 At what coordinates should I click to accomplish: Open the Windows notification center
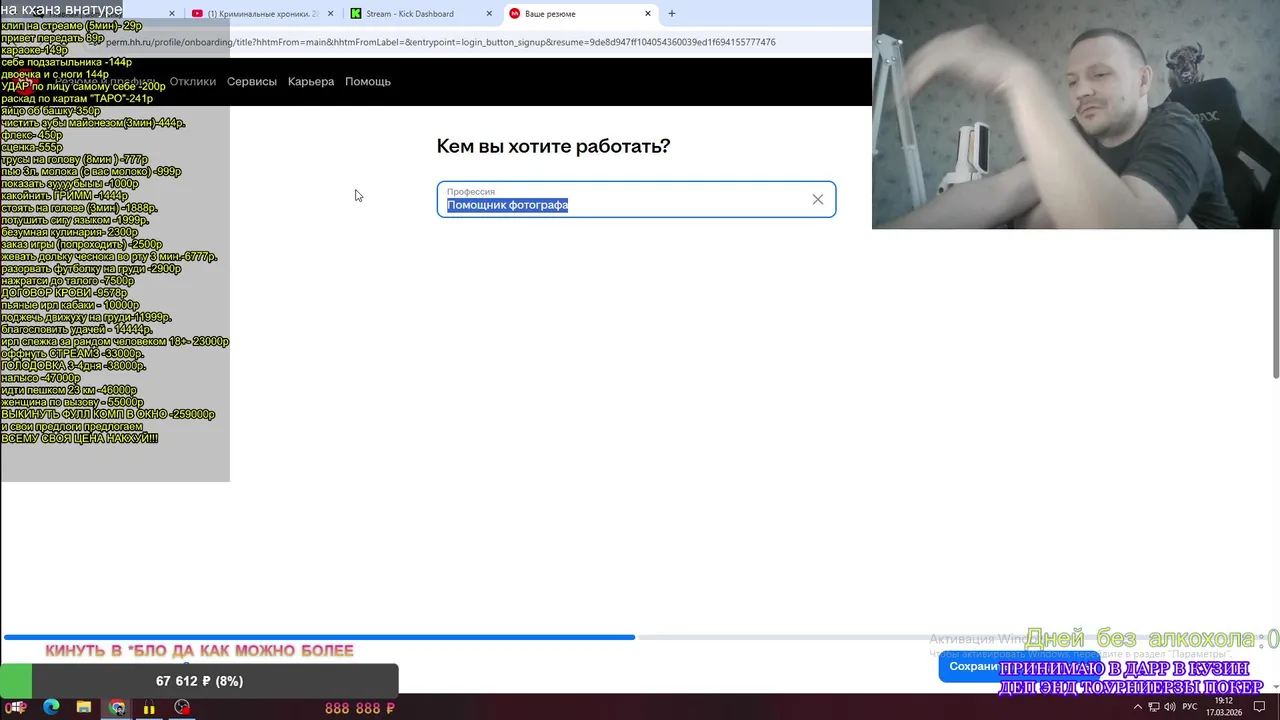click(1260, 707)
